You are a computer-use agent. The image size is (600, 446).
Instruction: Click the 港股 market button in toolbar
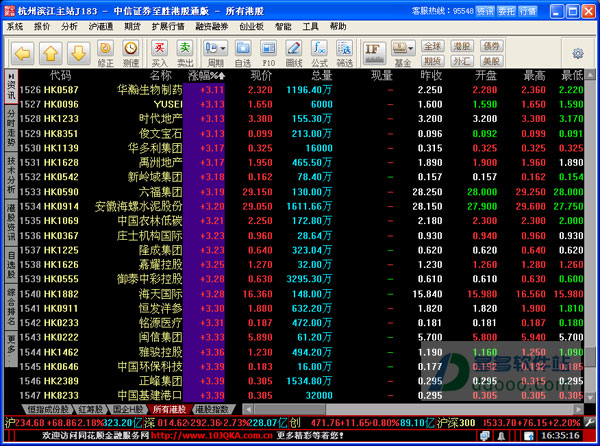[462, 46]
